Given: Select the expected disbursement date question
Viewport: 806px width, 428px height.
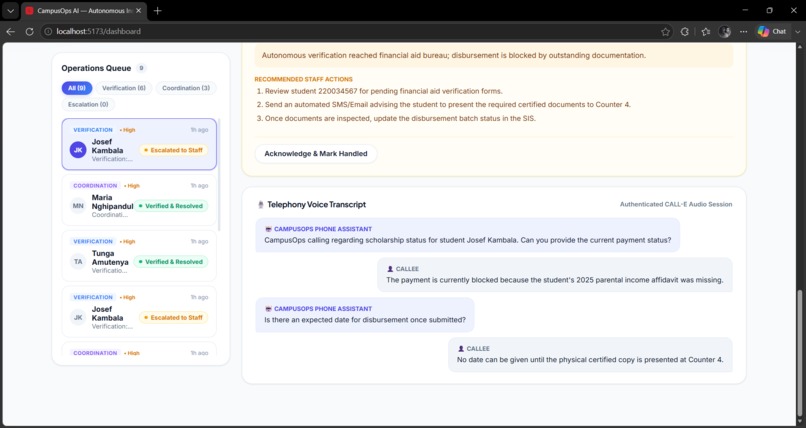Looking at the screenshot, I should pyautogui.click(x=365, y=314).
